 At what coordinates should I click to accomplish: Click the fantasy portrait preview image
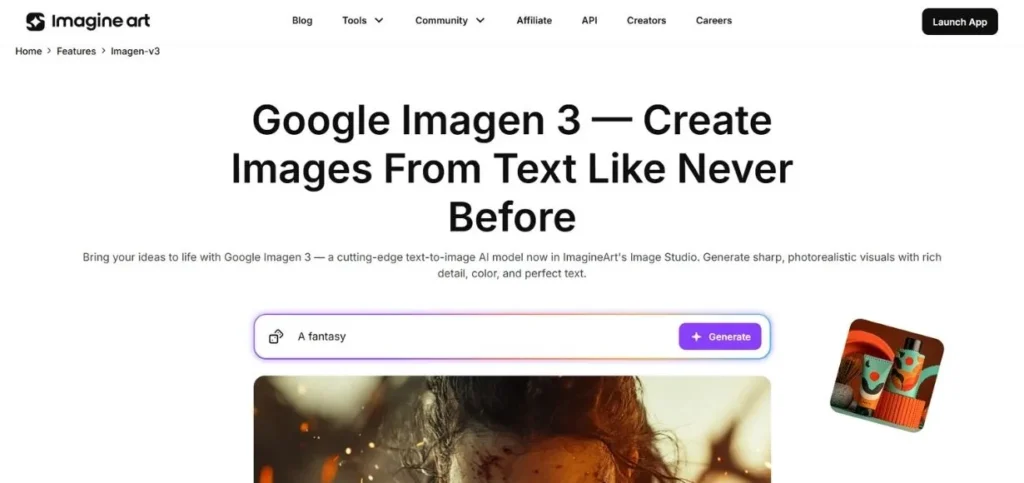pos(512,429)
